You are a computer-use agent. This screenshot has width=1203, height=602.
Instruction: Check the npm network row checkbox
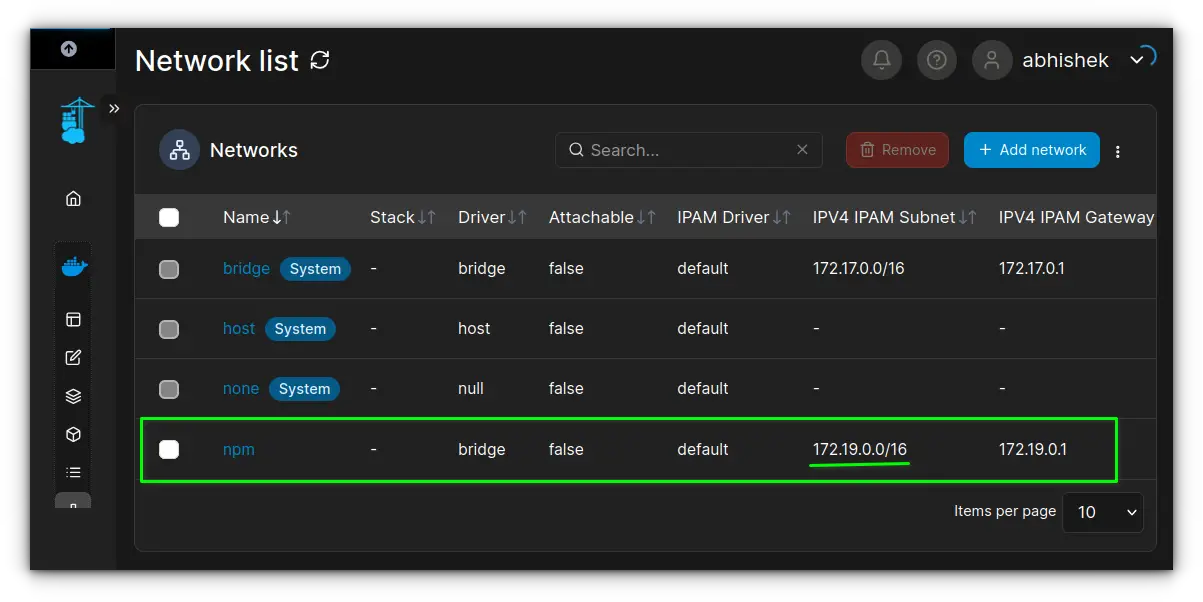169,449
